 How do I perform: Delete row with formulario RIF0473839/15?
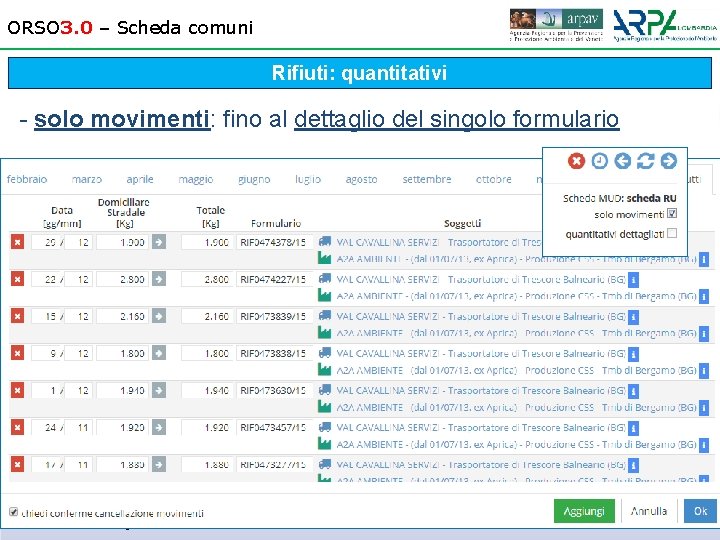click(17, 316)
